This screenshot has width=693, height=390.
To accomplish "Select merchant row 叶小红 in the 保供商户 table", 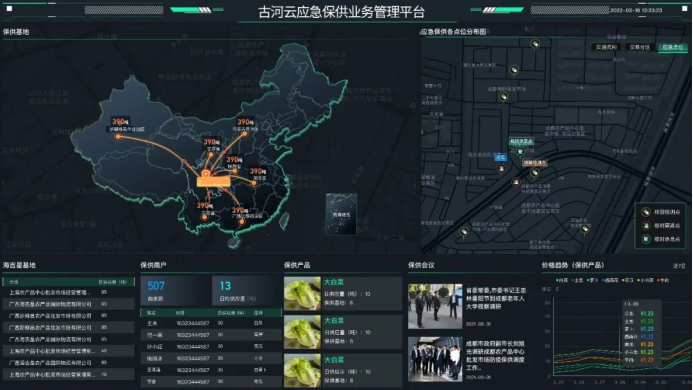I will pos(210,347).
